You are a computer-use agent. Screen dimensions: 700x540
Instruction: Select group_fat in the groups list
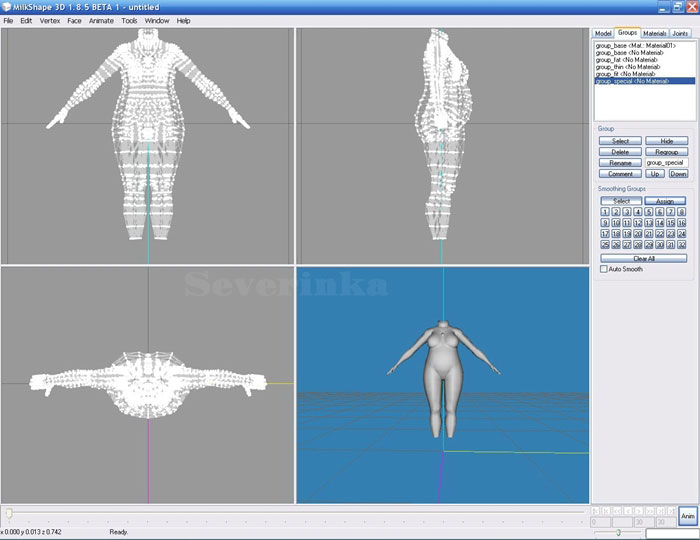click(618, 59)
